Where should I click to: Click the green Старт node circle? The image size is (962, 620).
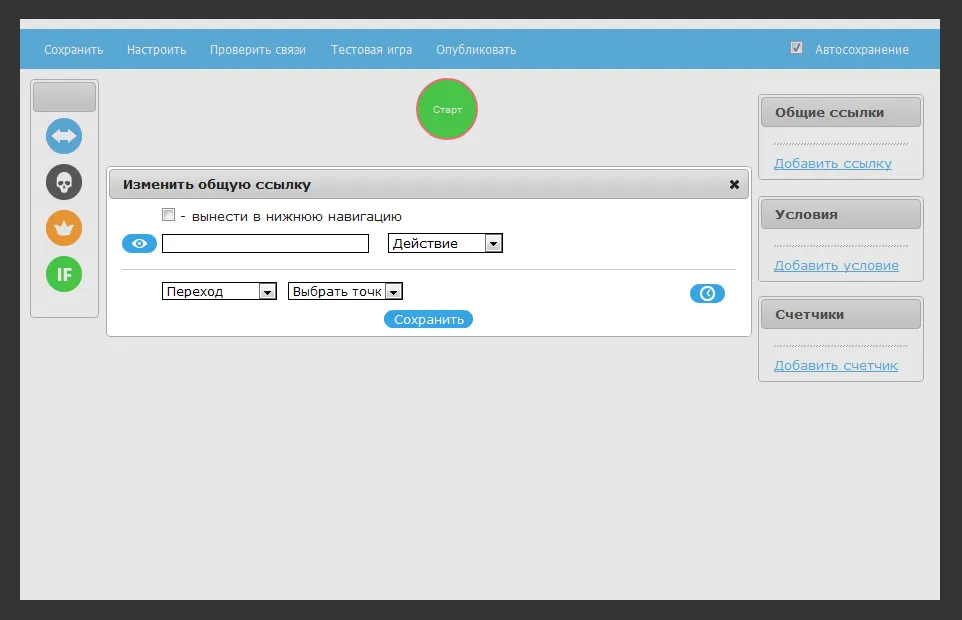(447, 109)
